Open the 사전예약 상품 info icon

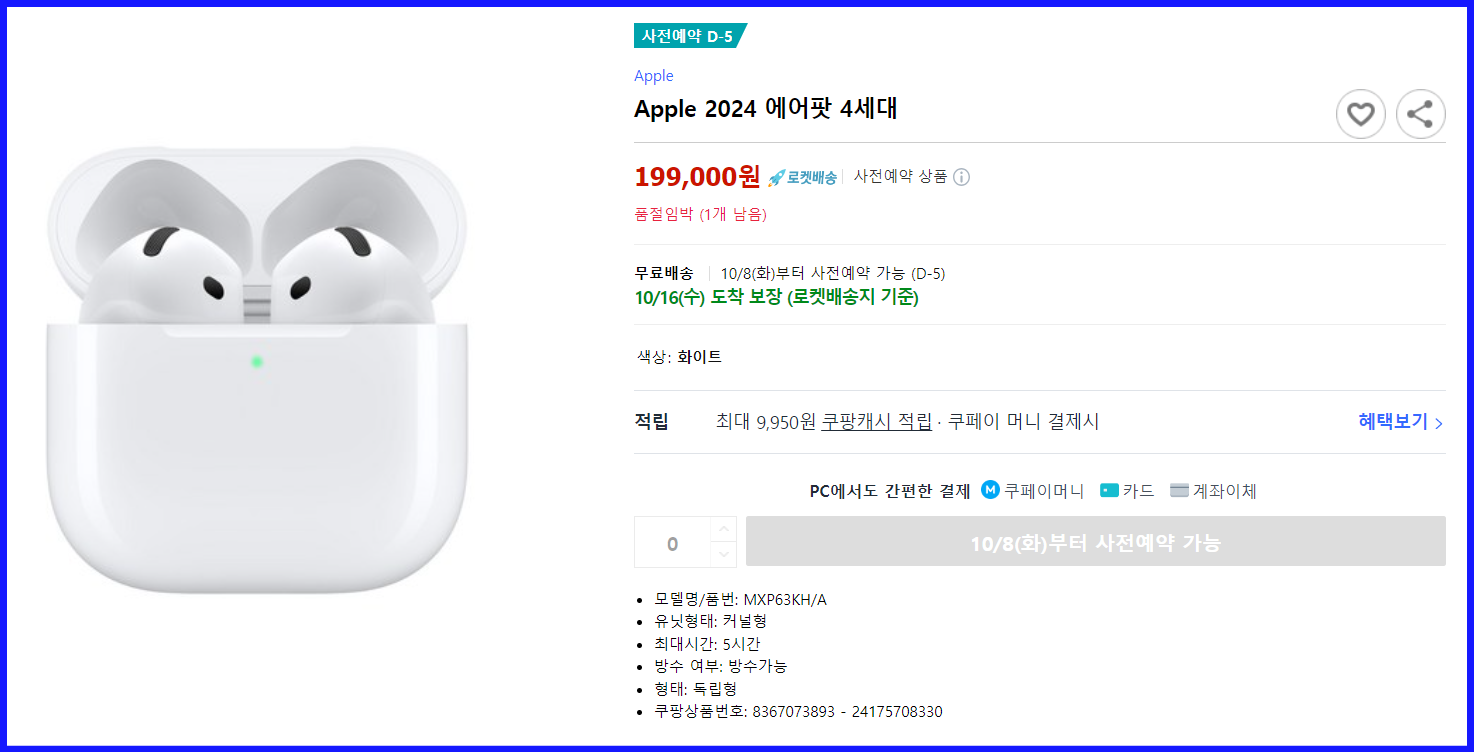point(961,176)
